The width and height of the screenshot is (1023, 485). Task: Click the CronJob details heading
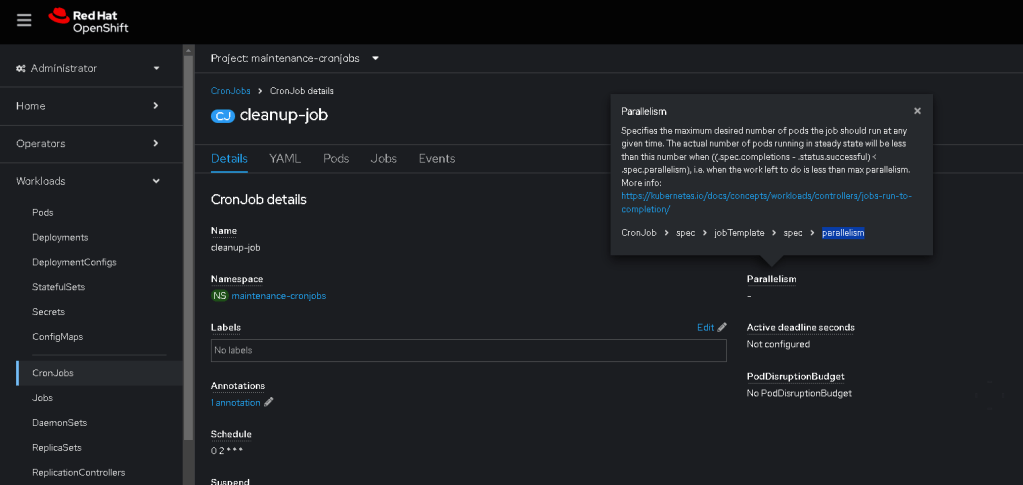(258, 200)
